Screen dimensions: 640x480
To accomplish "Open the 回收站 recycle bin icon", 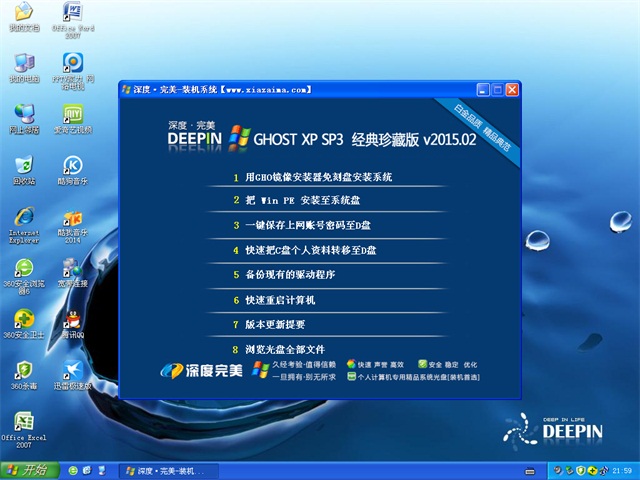I will [x=23, y=166].
